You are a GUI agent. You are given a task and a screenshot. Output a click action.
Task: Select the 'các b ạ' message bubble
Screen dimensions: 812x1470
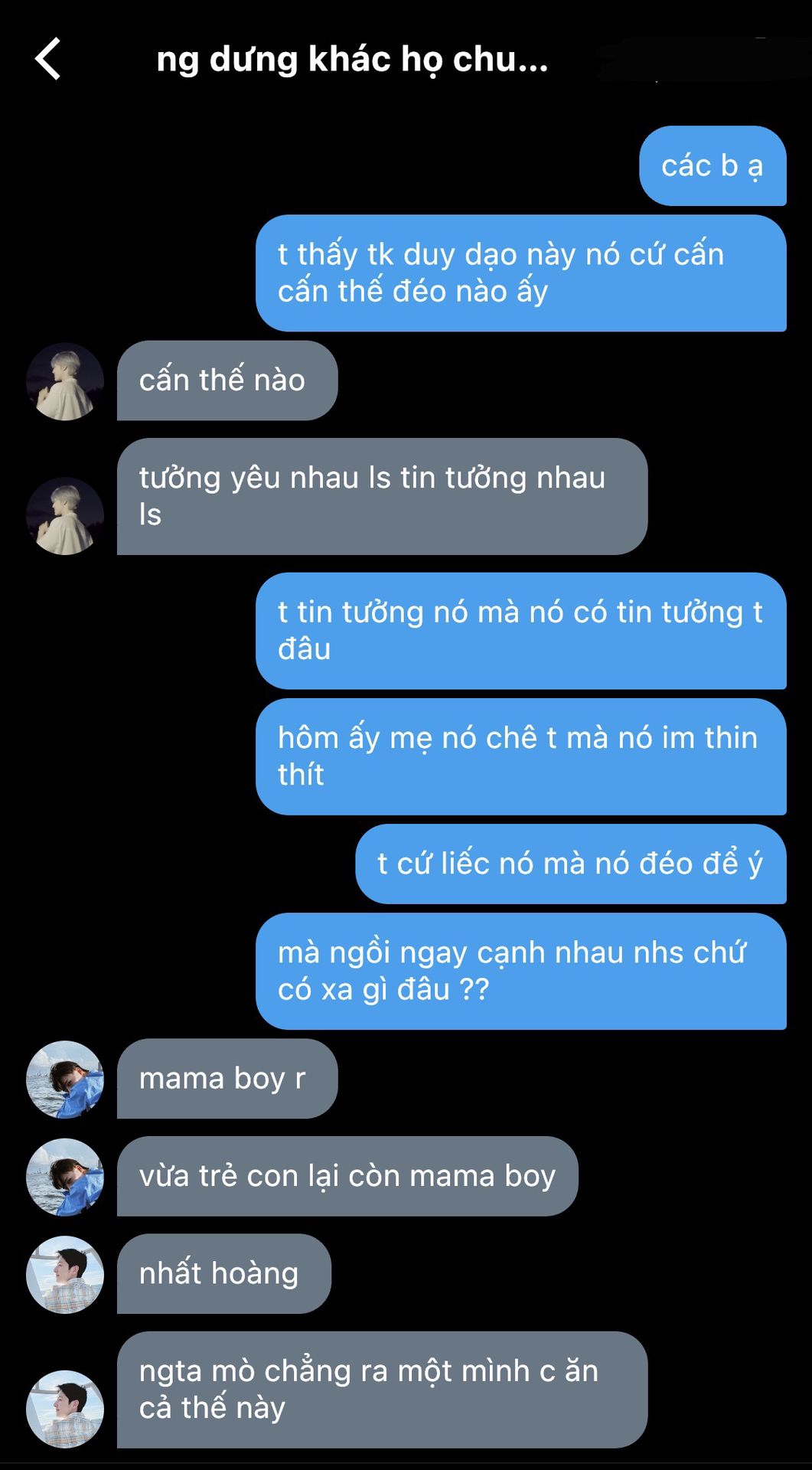point(713,166)
